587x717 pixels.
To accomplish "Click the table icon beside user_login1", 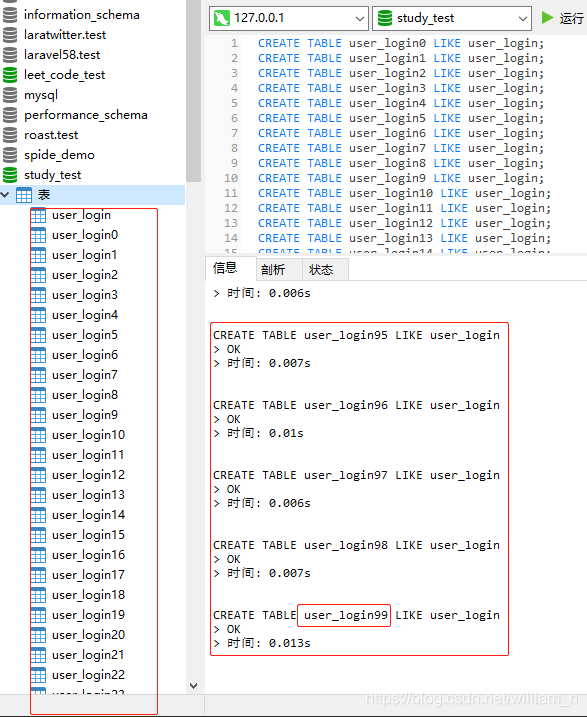I will click(x=38, y=255).
